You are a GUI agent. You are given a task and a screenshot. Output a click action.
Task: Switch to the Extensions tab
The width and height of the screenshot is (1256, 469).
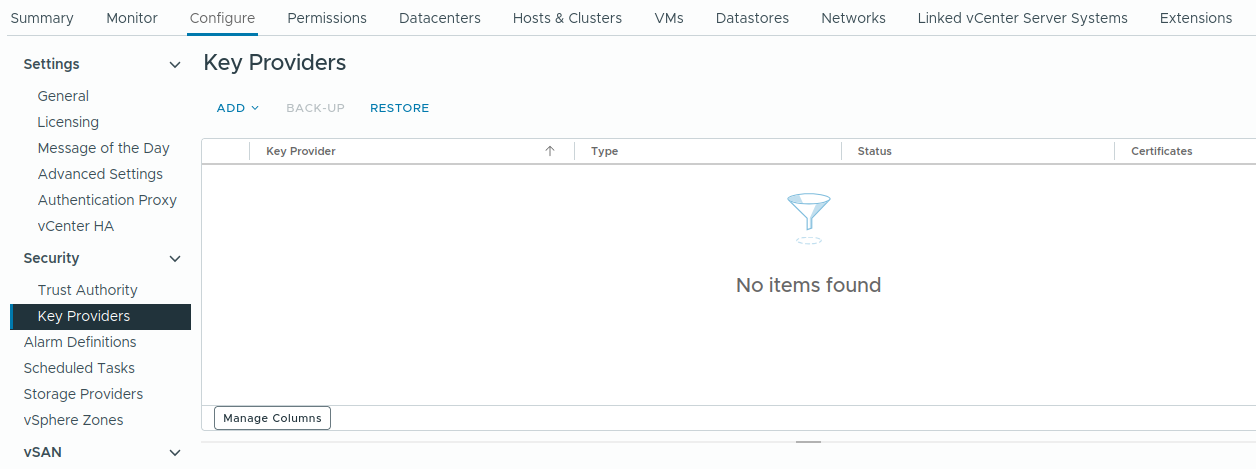coord(1196,18)
